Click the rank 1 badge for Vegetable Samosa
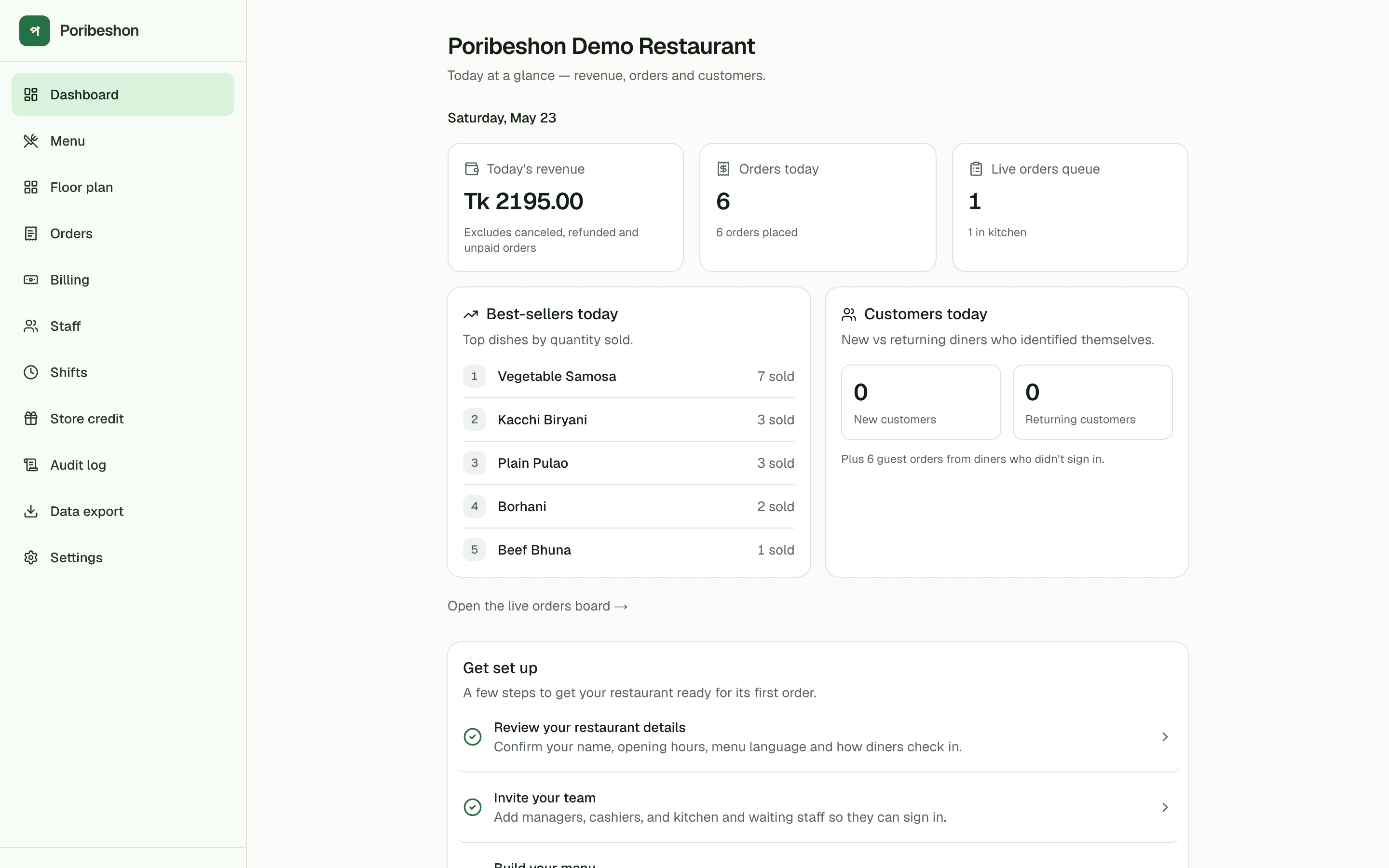Screen dimensions: 1389x868 click(475, 376)
